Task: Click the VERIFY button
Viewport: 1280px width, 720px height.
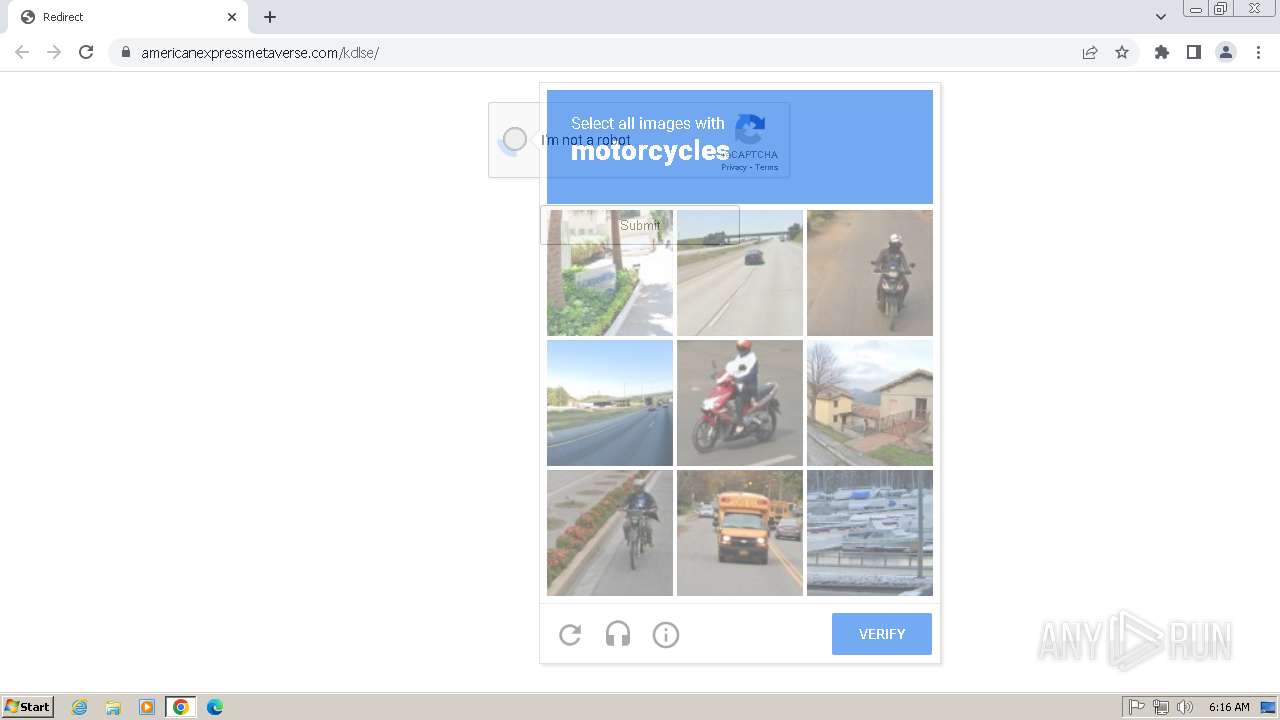Action: 882,634
